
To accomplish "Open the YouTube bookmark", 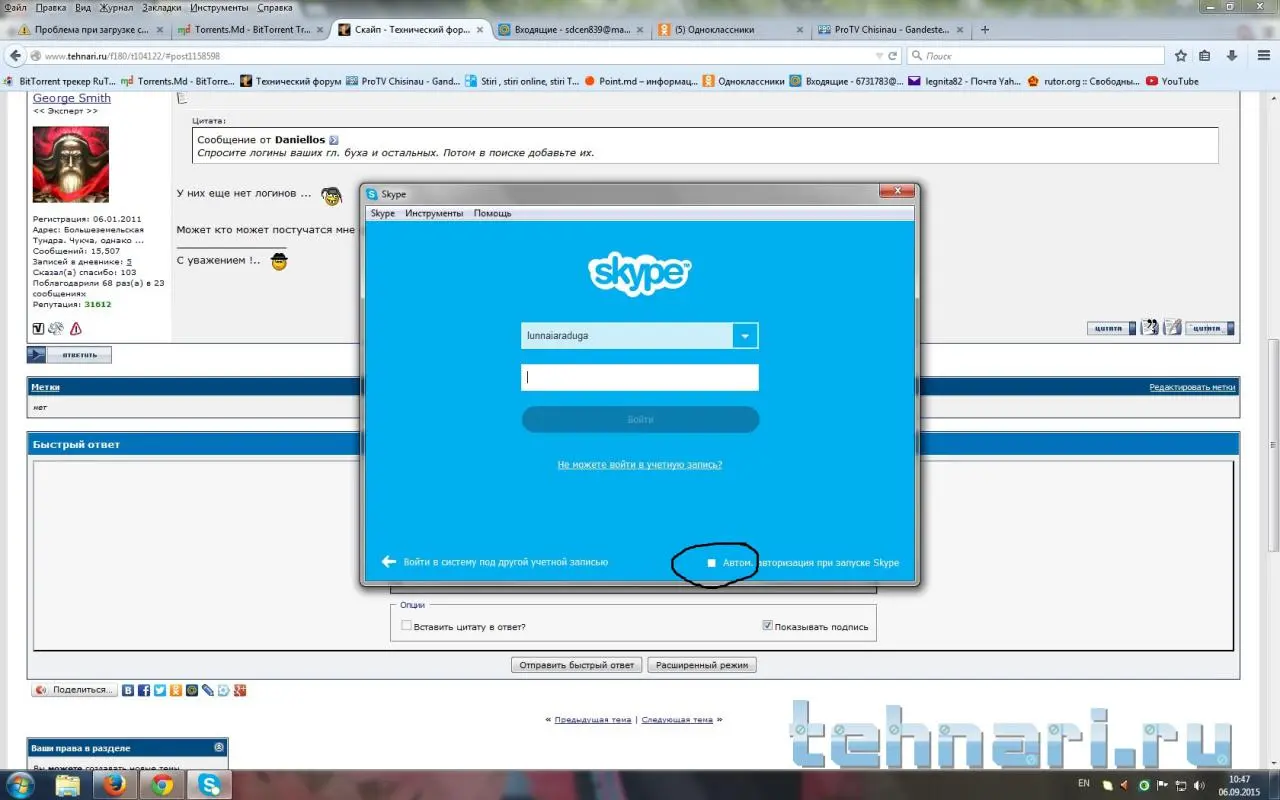I will pos(1172,81).
